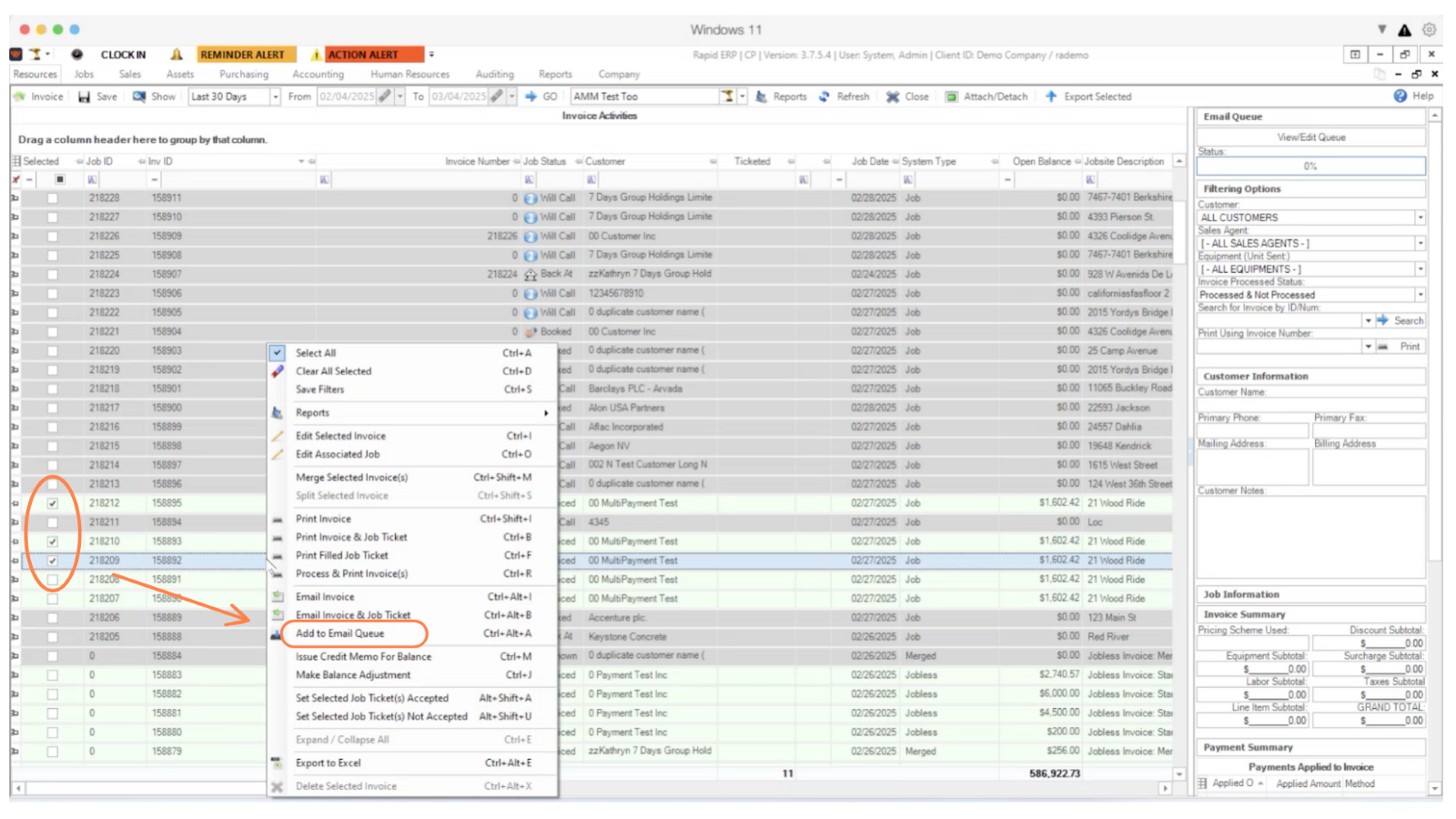
Task: Check the checkbox for Job ID 218211
Action: [x=53, y=522]
